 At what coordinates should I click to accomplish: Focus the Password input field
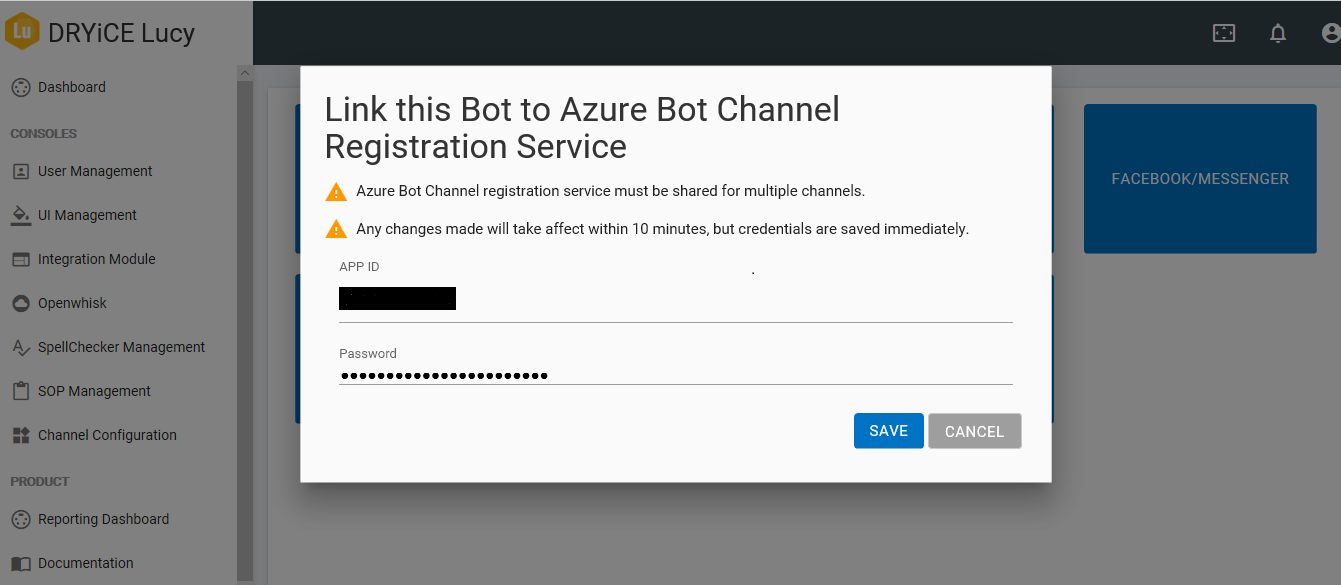pyautogui.click(x=675, y=375)
